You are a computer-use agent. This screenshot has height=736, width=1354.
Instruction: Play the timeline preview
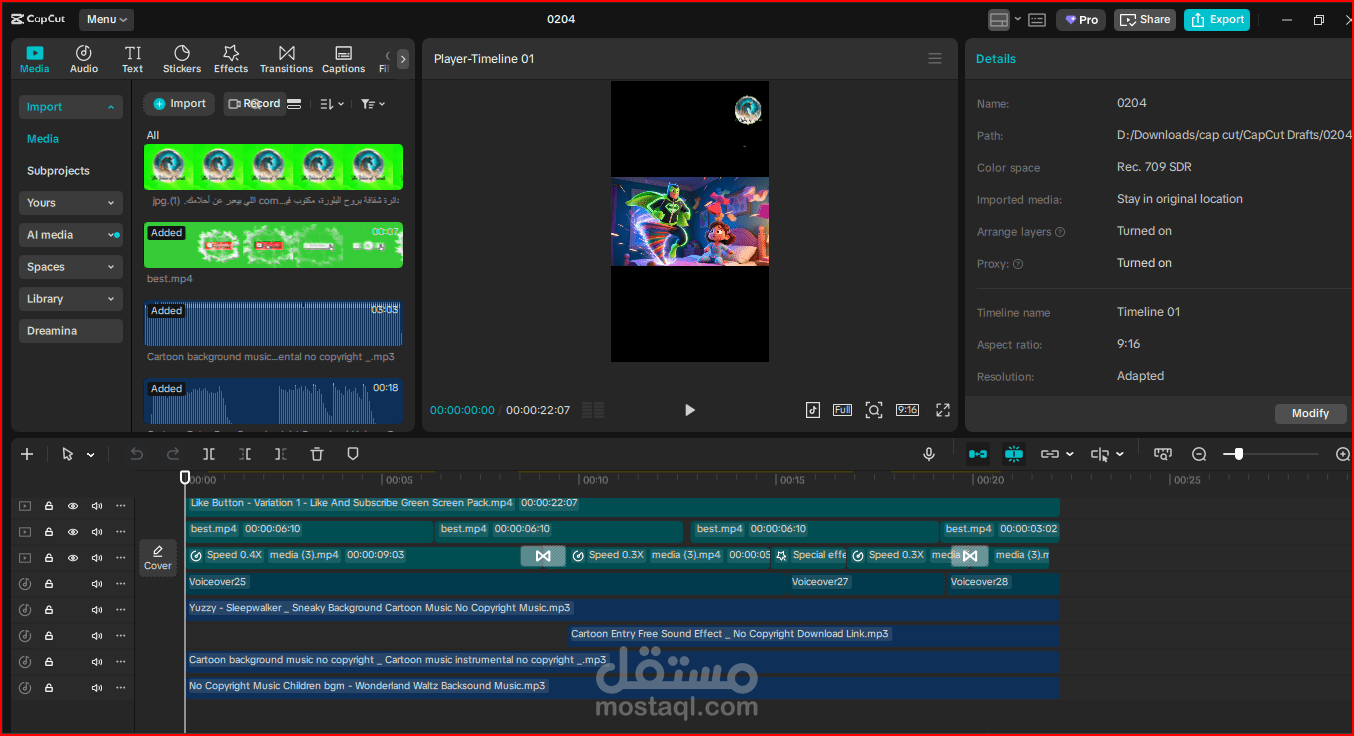coord(689,410)
